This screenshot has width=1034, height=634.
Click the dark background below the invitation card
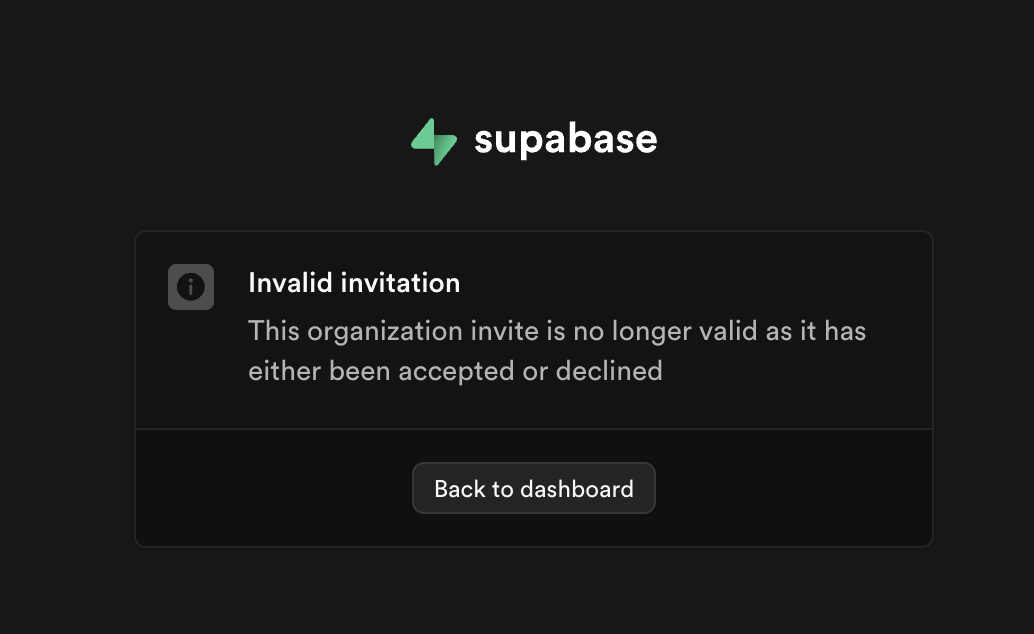pyautogui.click(x=534, y=592)
